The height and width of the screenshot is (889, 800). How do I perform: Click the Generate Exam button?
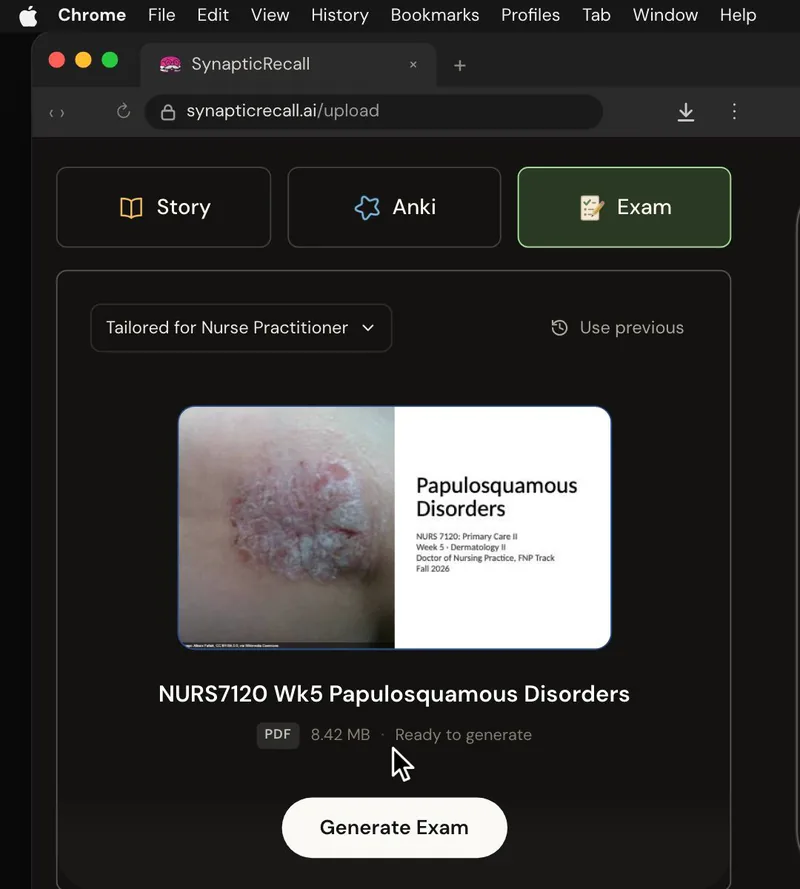(x=394, y=828)
